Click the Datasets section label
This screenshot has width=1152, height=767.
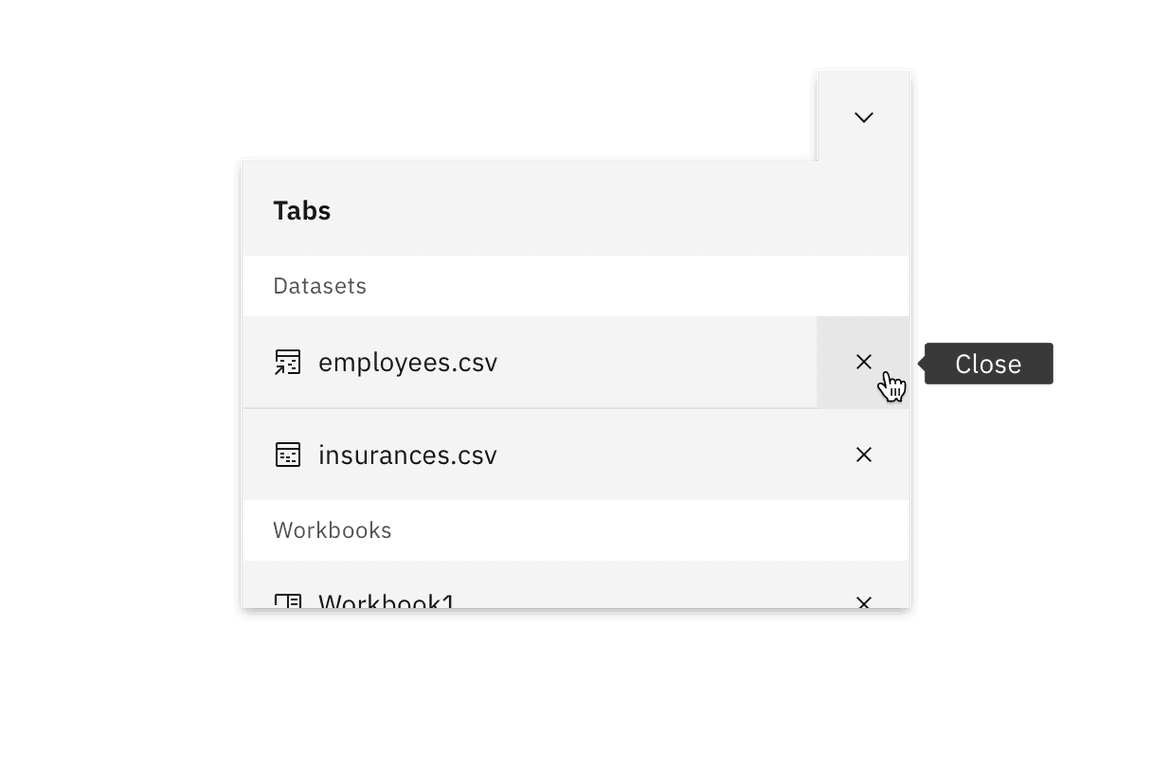(x=320, y=286)
